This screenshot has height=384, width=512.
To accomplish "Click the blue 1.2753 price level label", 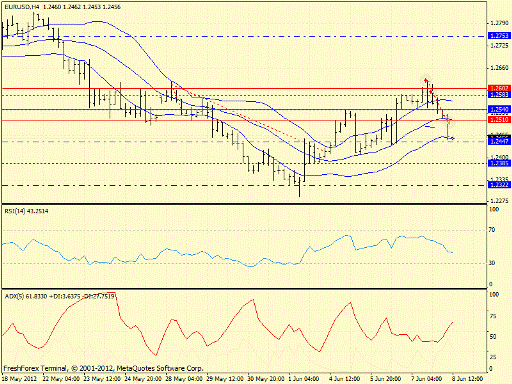I will (499, 36).
